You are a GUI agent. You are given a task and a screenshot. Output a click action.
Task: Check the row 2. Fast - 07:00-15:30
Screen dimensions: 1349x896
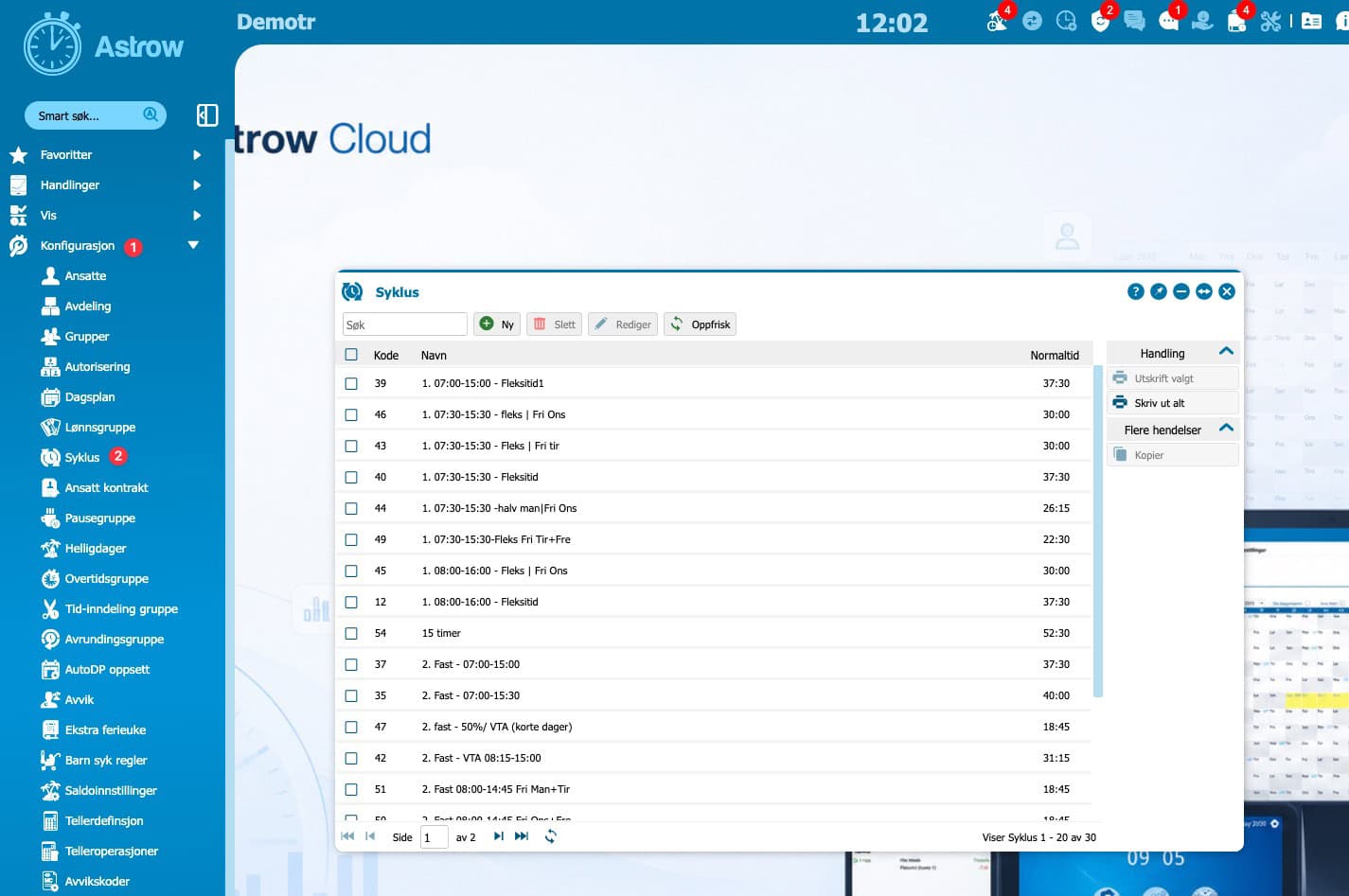351,695
